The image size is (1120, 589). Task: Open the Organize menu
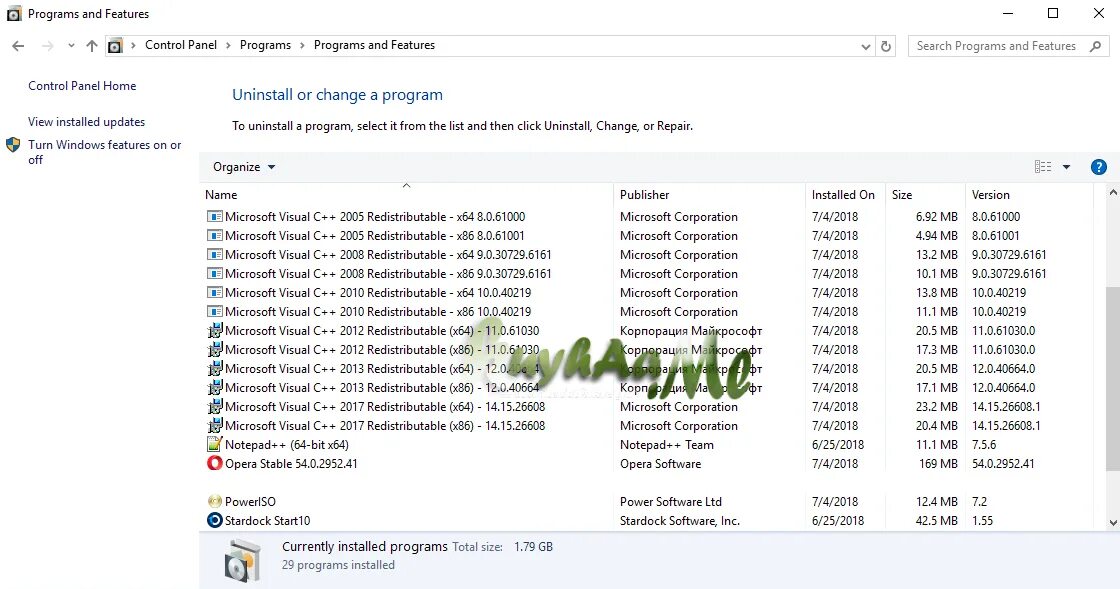244,167
